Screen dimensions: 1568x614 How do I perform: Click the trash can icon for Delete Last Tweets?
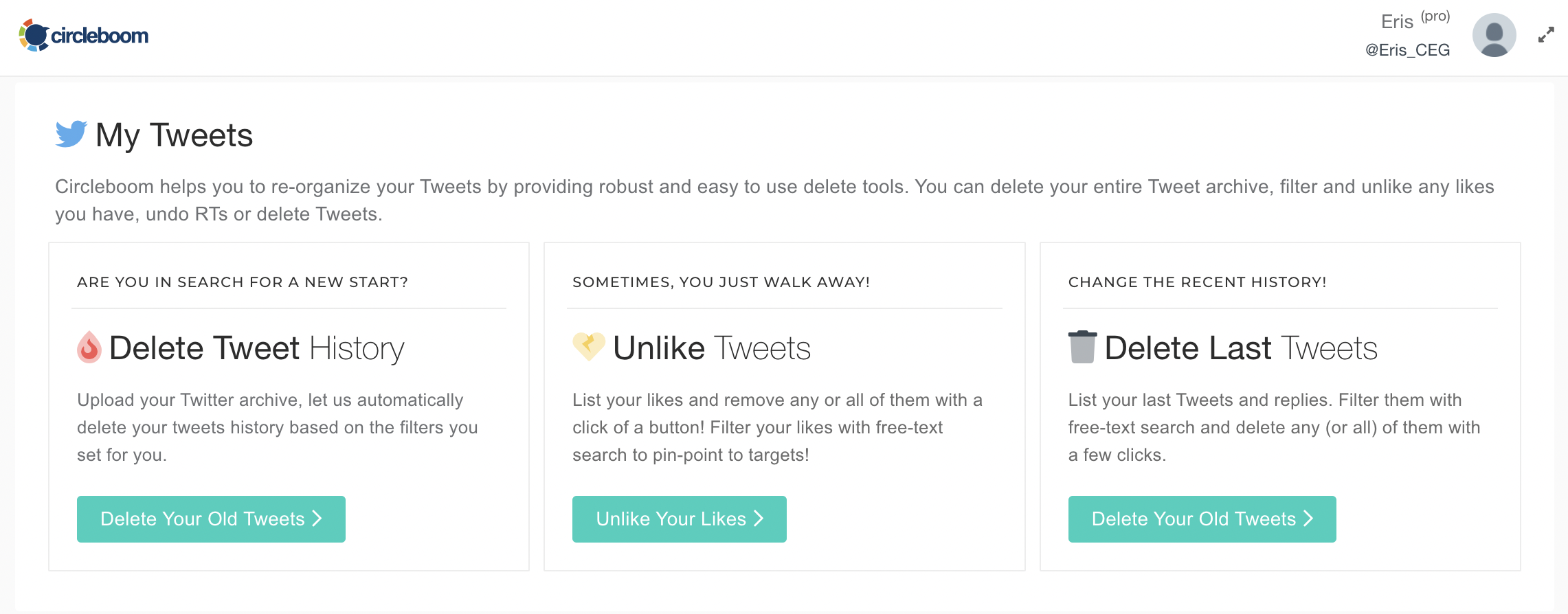tap(1082, 347)
